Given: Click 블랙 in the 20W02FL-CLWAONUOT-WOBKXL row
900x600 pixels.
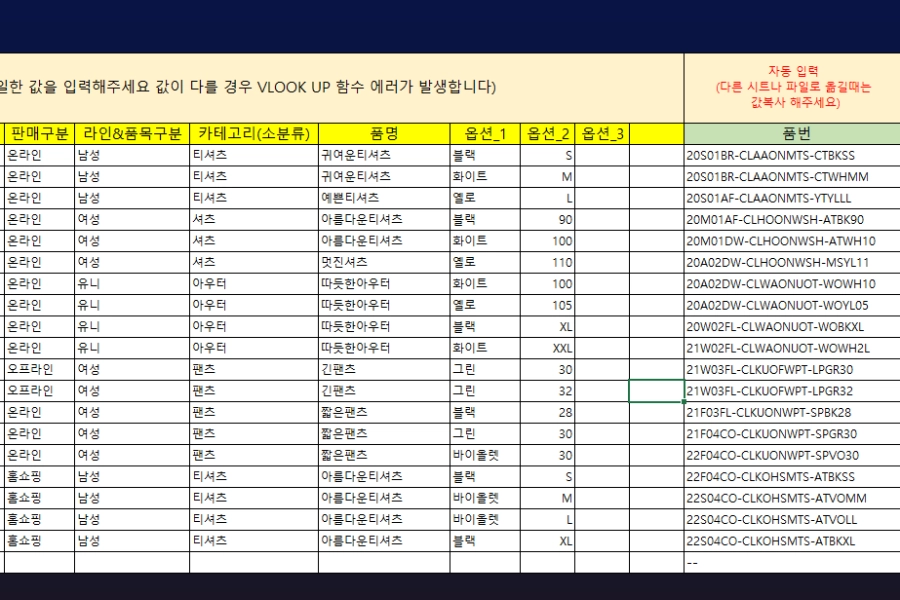Looking at the screenshot, I should tap(485, 327).
